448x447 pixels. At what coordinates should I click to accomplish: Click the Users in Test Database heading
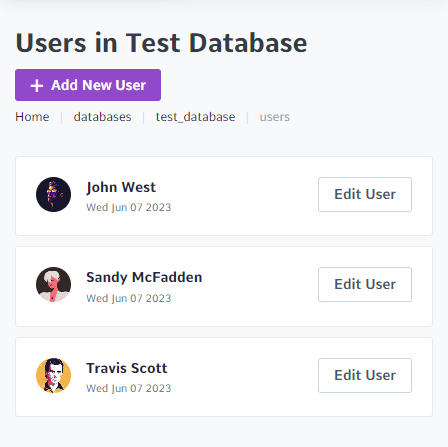click(x=161, y=43)
